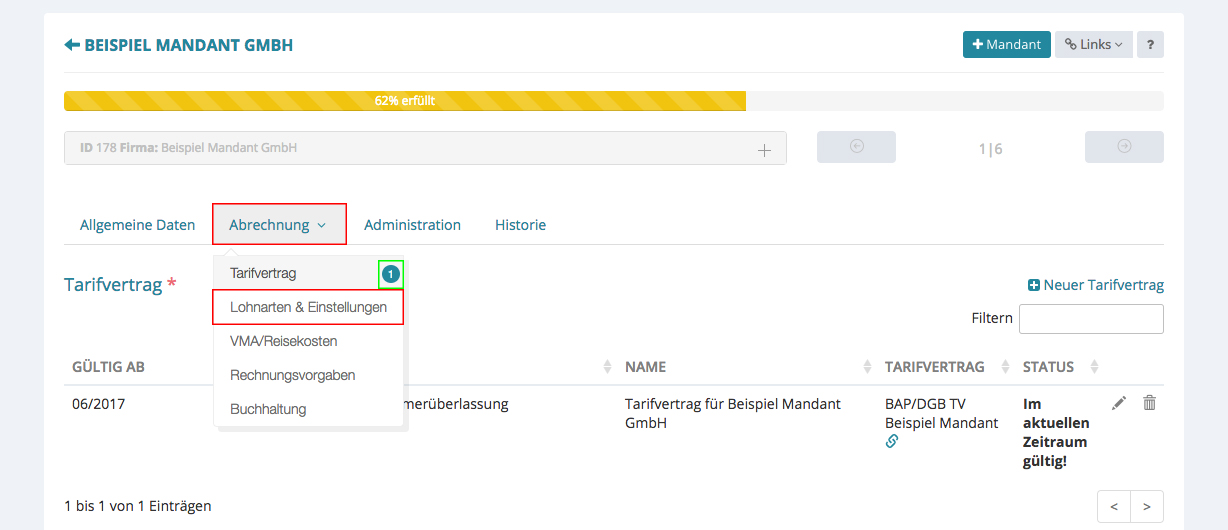Image resolution: width=1228 pixels, height=530 pixels.
Task: Select Lohnarten & Einstellungen from menu
Action: tap(308, 307)
